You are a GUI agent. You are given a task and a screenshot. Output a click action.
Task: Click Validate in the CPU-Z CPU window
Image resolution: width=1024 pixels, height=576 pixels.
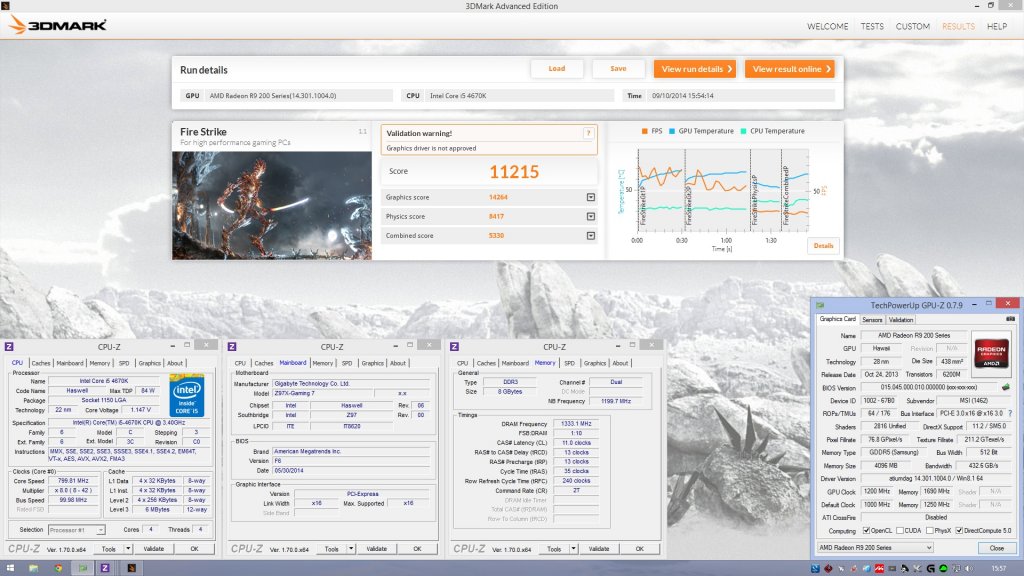click(x=154, y=549)
